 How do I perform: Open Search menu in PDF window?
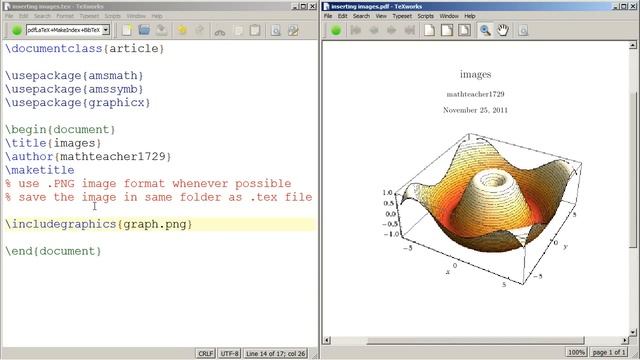tap(361, 16)
